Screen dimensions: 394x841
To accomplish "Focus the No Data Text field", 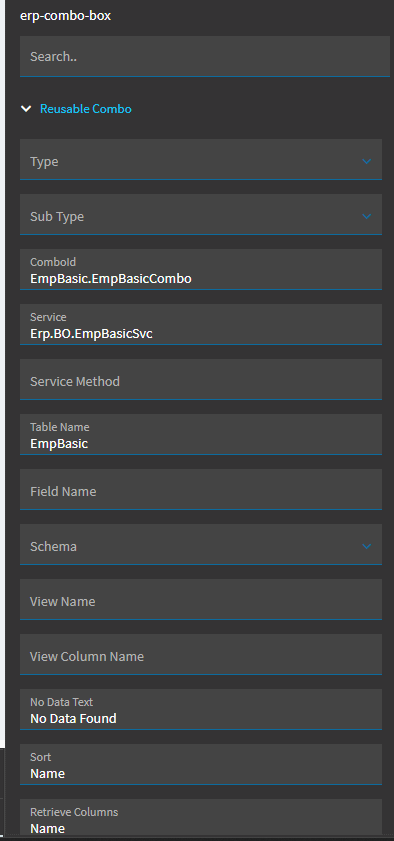I will coord(201,709).
